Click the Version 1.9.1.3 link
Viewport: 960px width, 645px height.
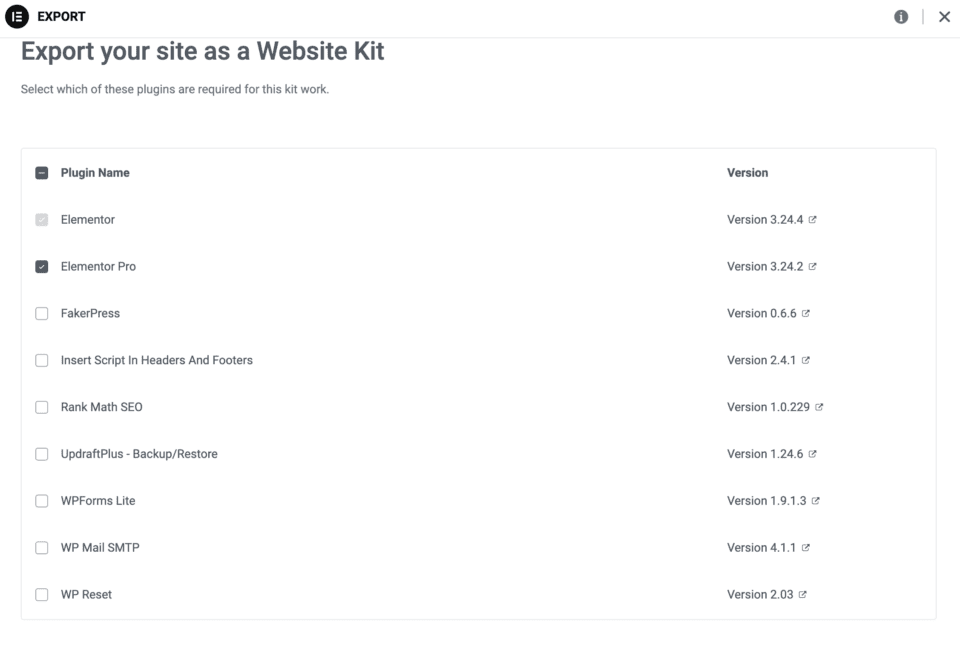[766, 501]
